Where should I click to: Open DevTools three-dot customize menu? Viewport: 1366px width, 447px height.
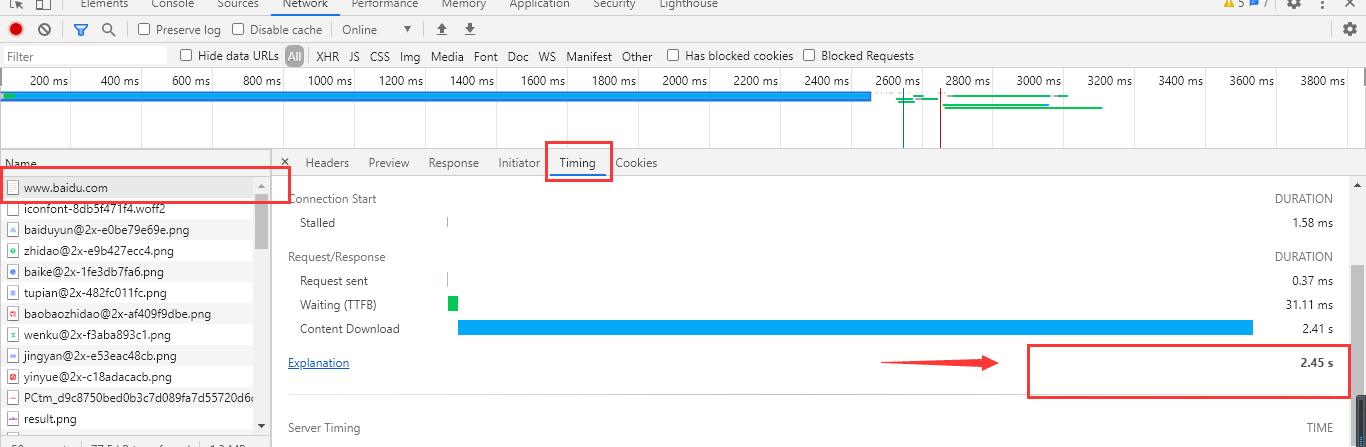tap(1324, 4)
